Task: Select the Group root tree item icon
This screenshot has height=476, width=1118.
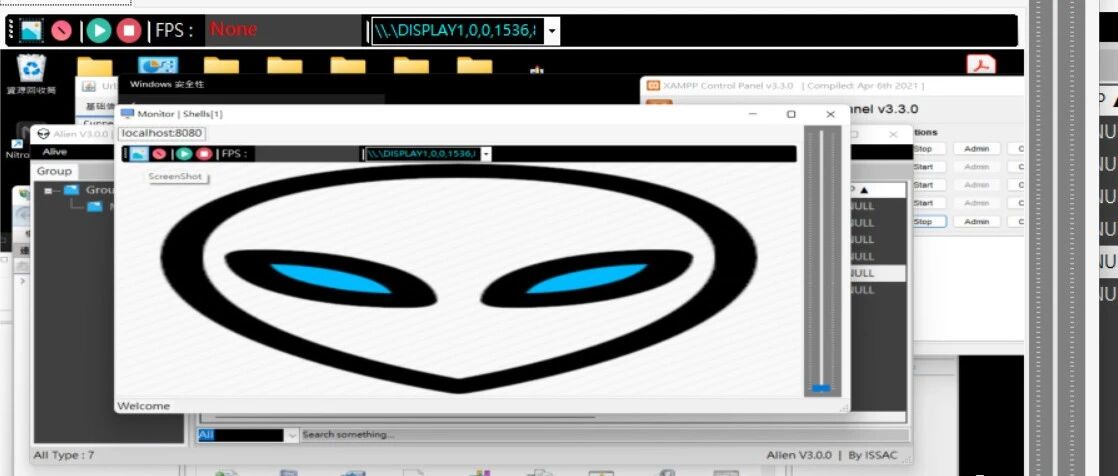Action: point(71,190)
